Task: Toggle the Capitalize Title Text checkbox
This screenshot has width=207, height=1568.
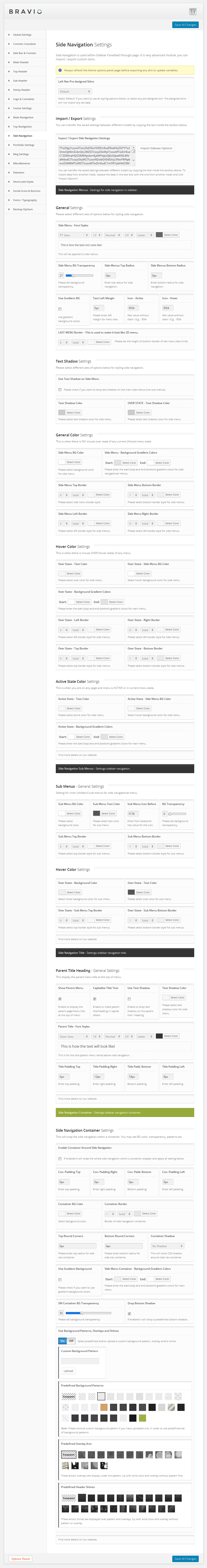Action: coord(94,999)
